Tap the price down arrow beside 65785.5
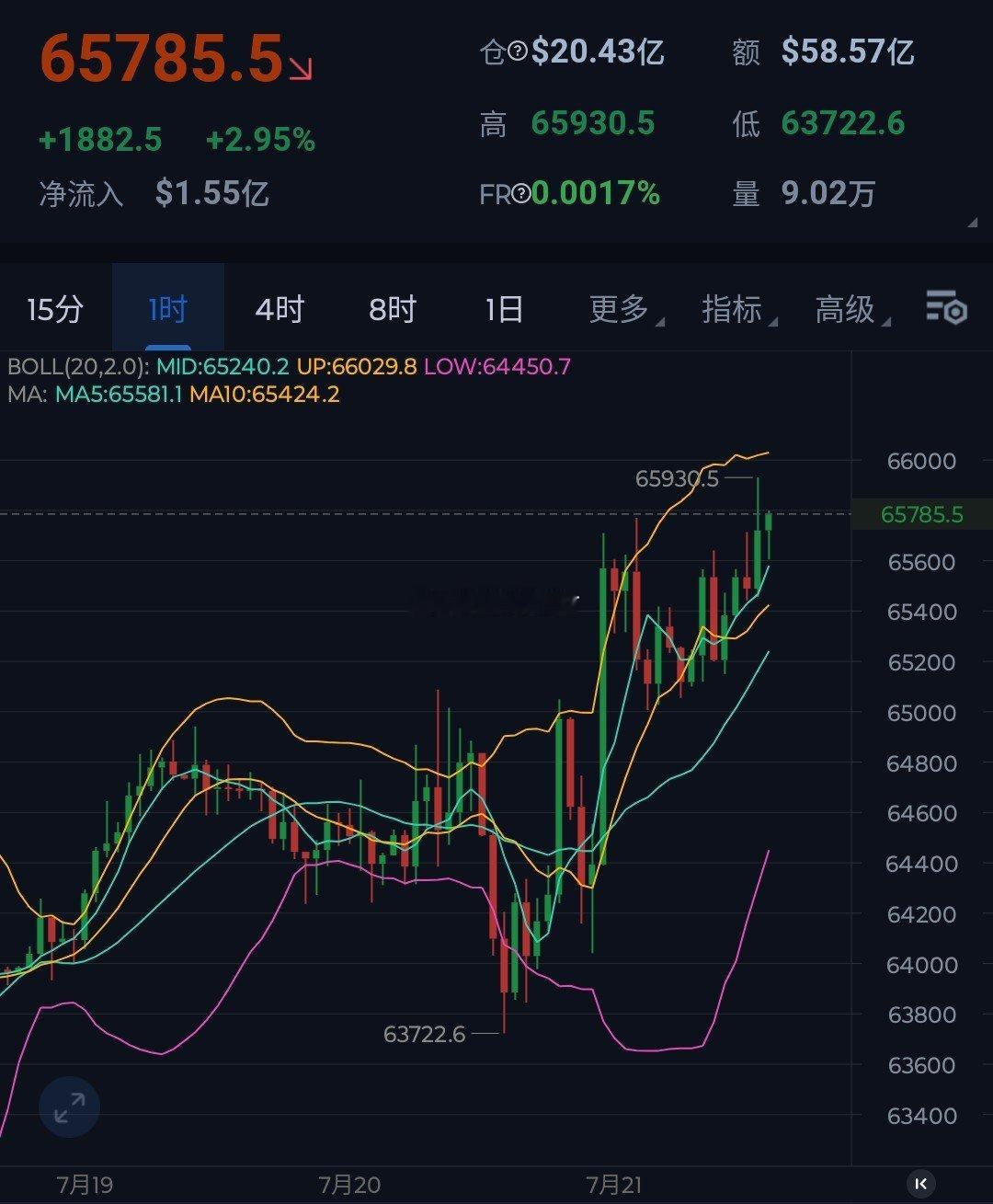Screen dimensions: 993x1204 (302, 69)
